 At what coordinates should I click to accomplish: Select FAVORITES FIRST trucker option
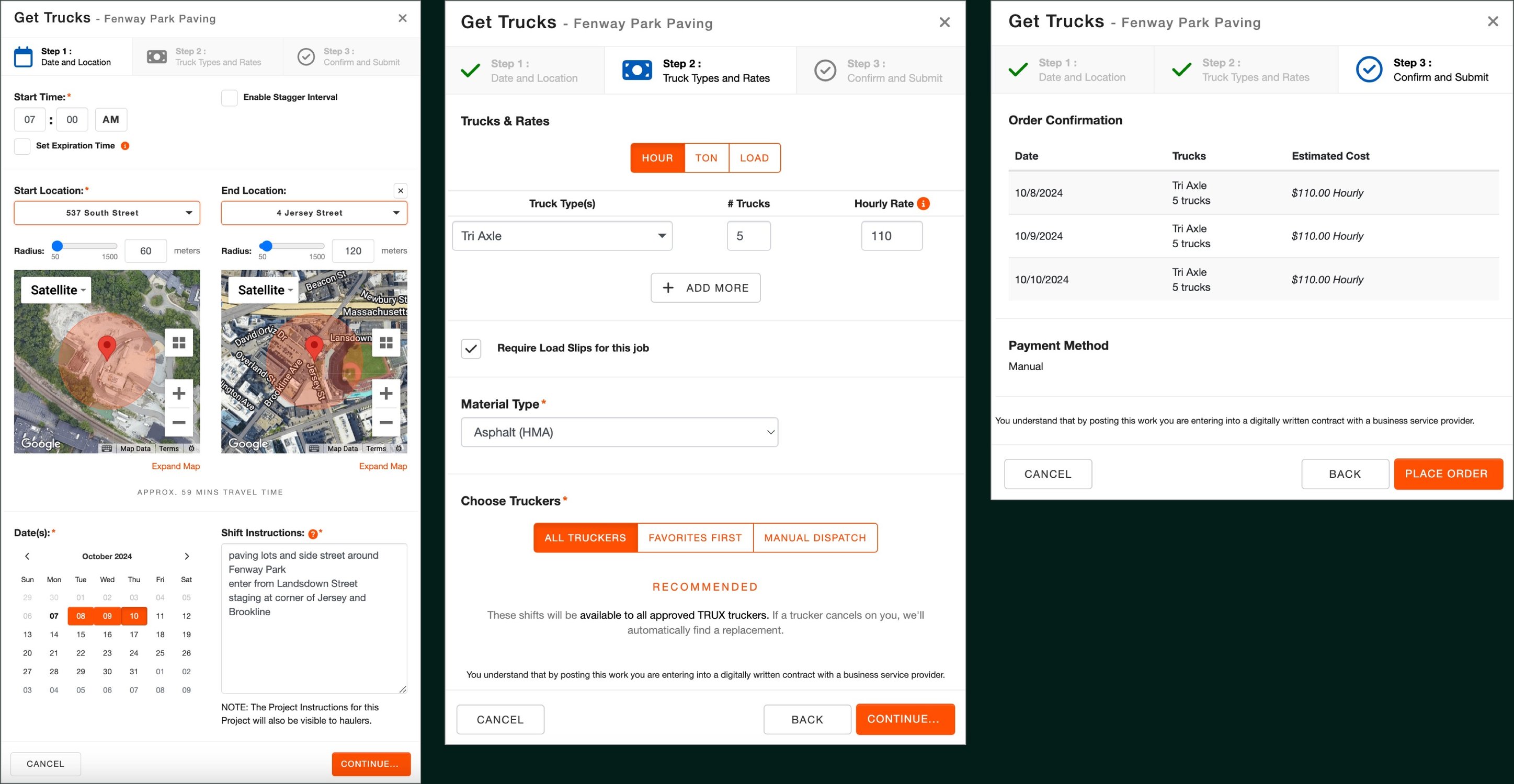695,537
